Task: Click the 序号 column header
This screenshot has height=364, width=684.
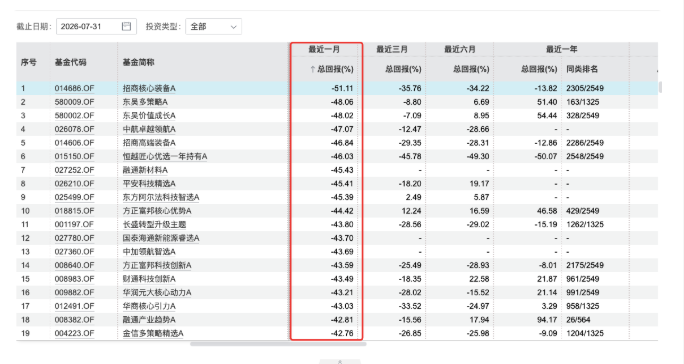Action: tap(28, 62)
